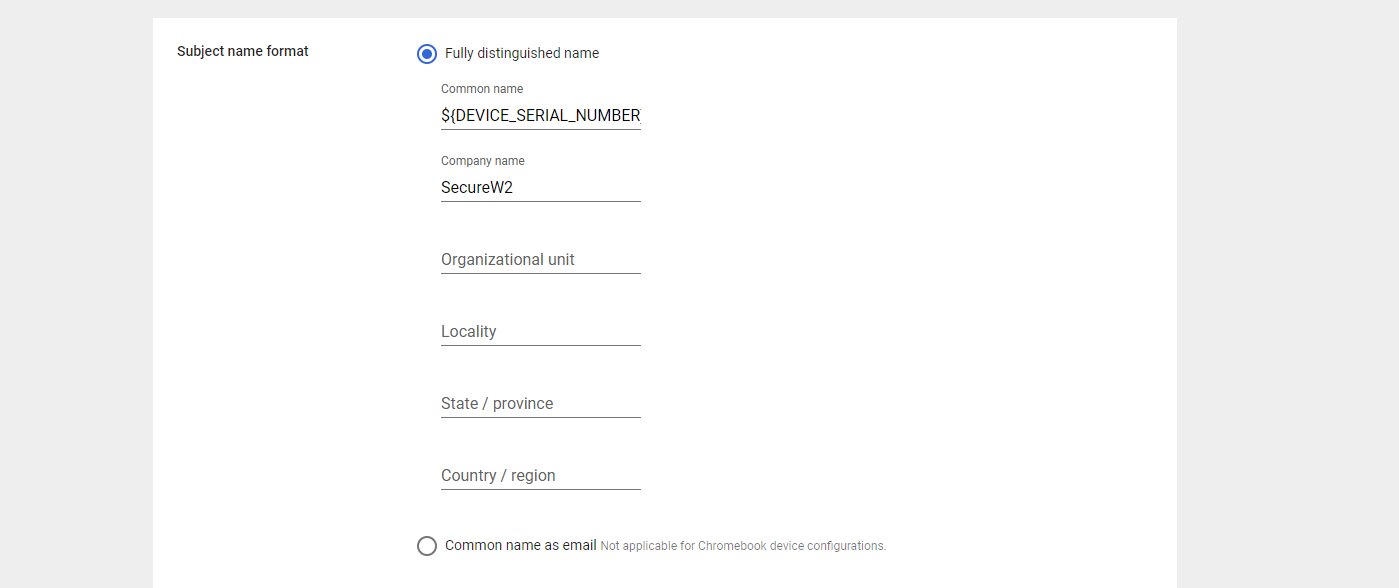Select the Fully distinguished name radio button

point(427,54)
